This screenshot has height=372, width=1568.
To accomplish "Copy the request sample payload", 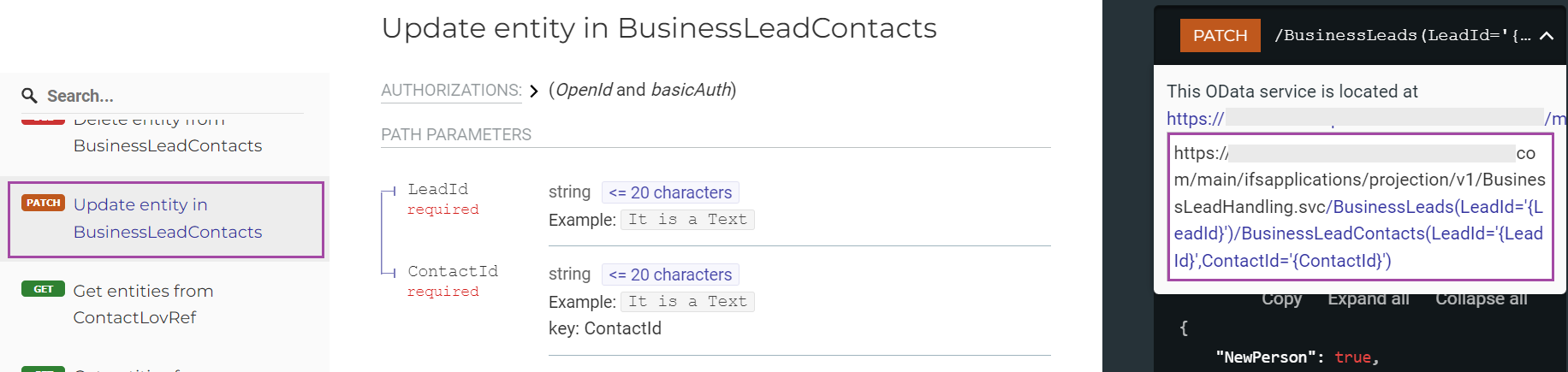I will (1281, 299).
